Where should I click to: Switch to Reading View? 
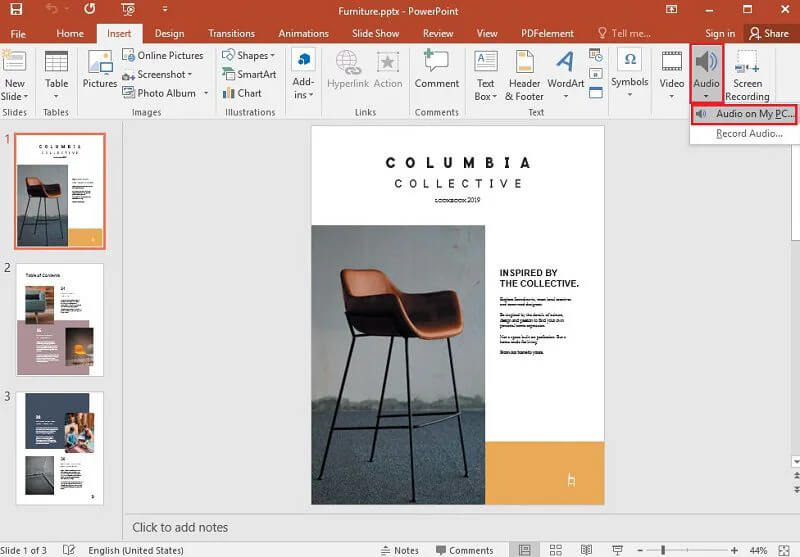(x=586, y=550)
